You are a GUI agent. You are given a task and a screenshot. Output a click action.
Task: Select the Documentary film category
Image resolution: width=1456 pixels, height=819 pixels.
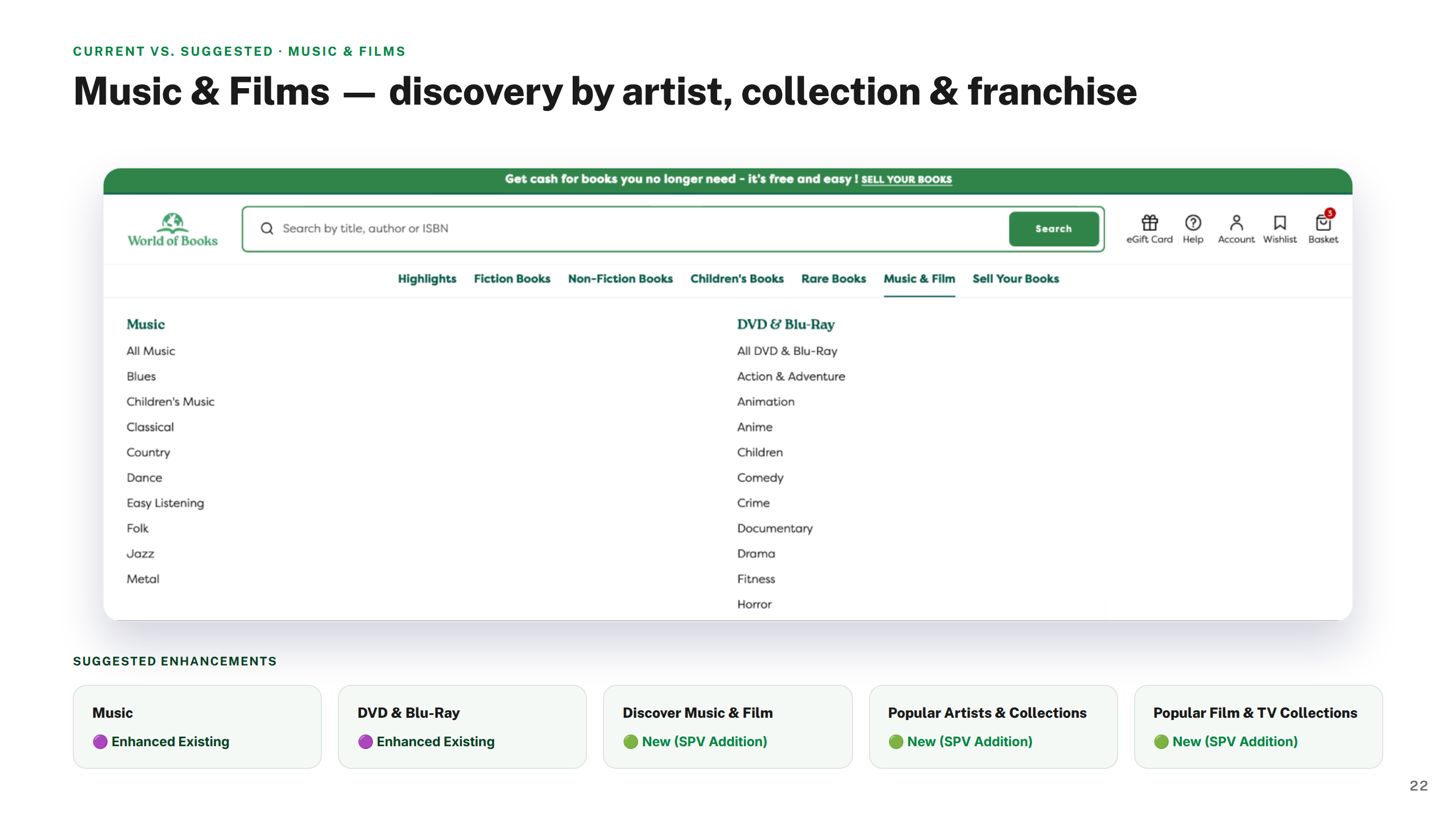775,528
